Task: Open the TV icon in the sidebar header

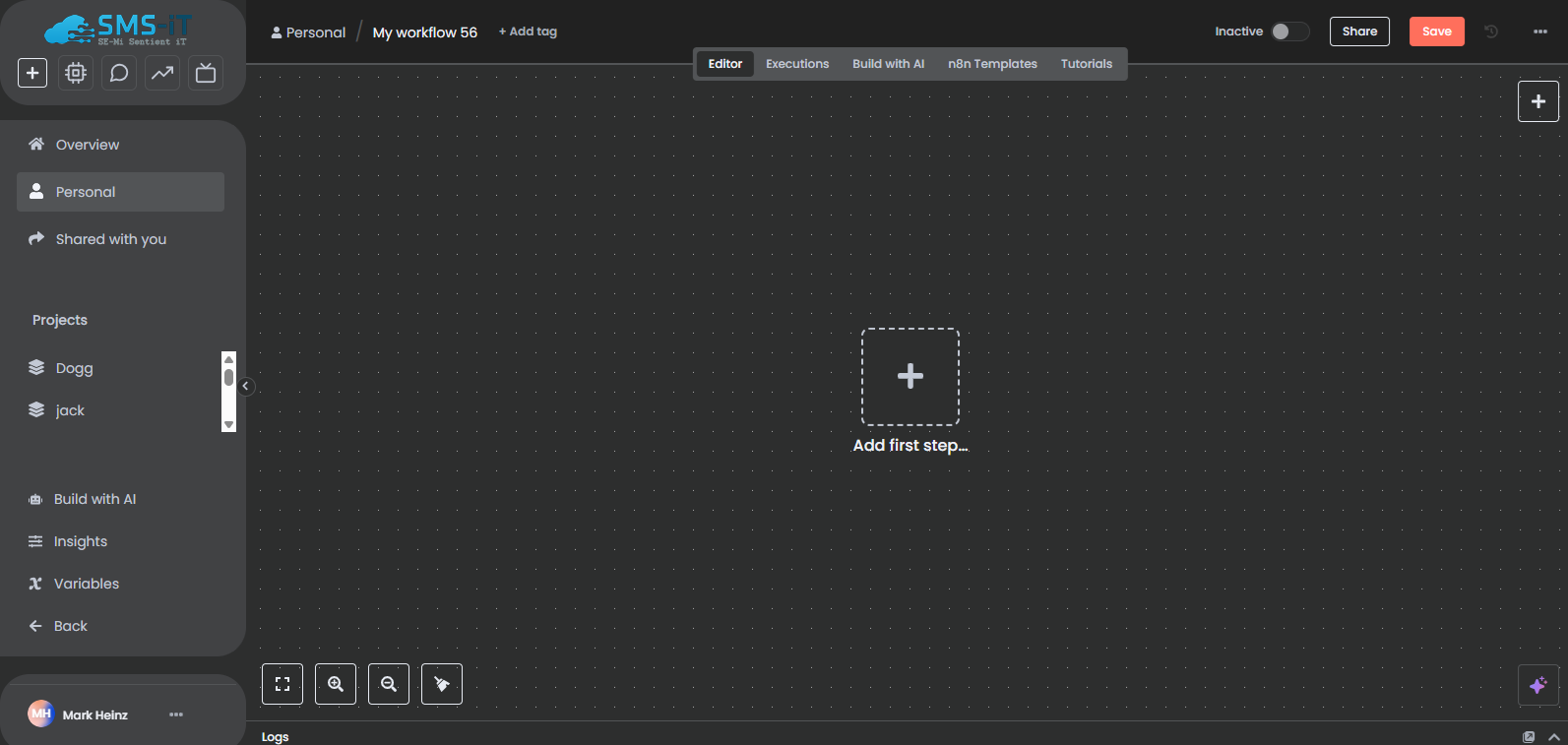Action: tap(206, 73)
